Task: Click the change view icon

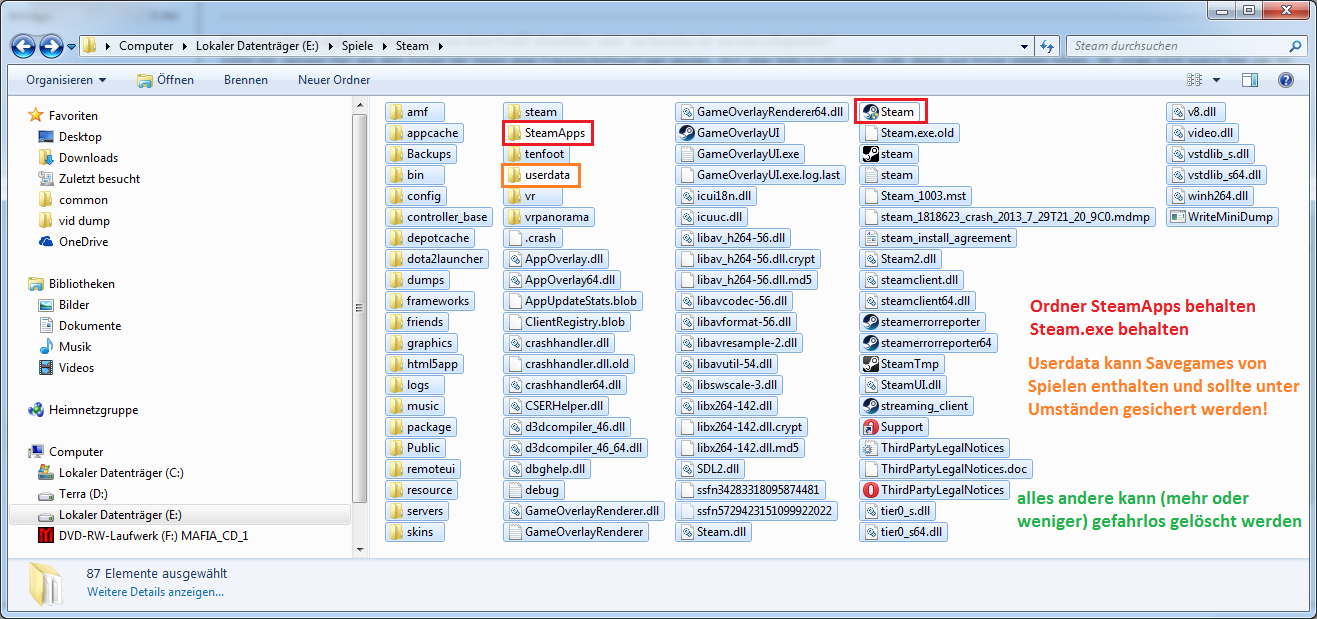Action: (x=1194, y=80)
